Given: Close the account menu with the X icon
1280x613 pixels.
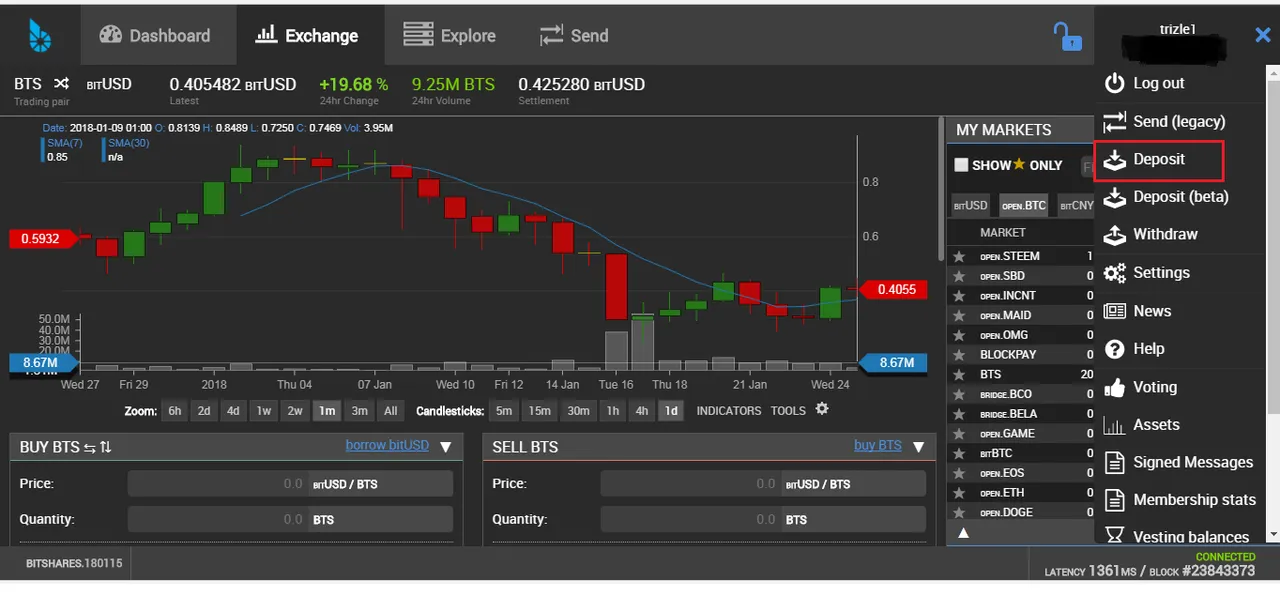Looking at the screenshot, I should coord(1262,35).
